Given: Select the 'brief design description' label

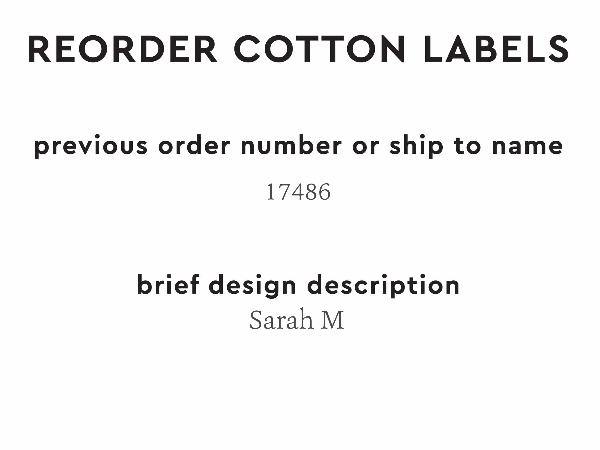Looking at the screenshot, I should [x=298, y=285].
